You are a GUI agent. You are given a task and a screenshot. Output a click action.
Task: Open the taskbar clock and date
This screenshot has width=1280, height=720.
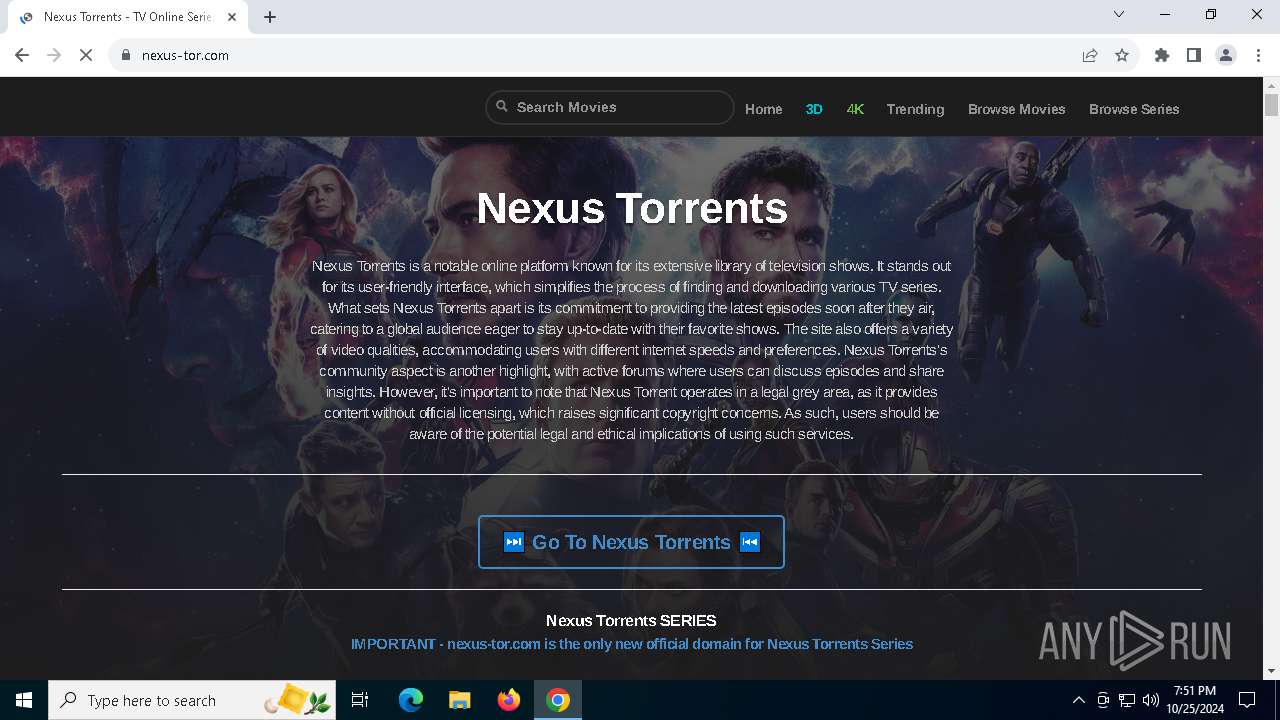point(1195,700)
